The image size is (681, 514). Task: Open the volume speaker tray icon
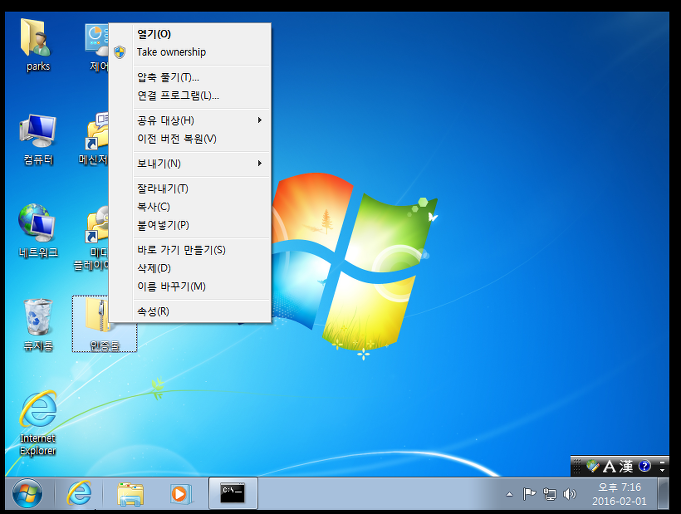569,494
